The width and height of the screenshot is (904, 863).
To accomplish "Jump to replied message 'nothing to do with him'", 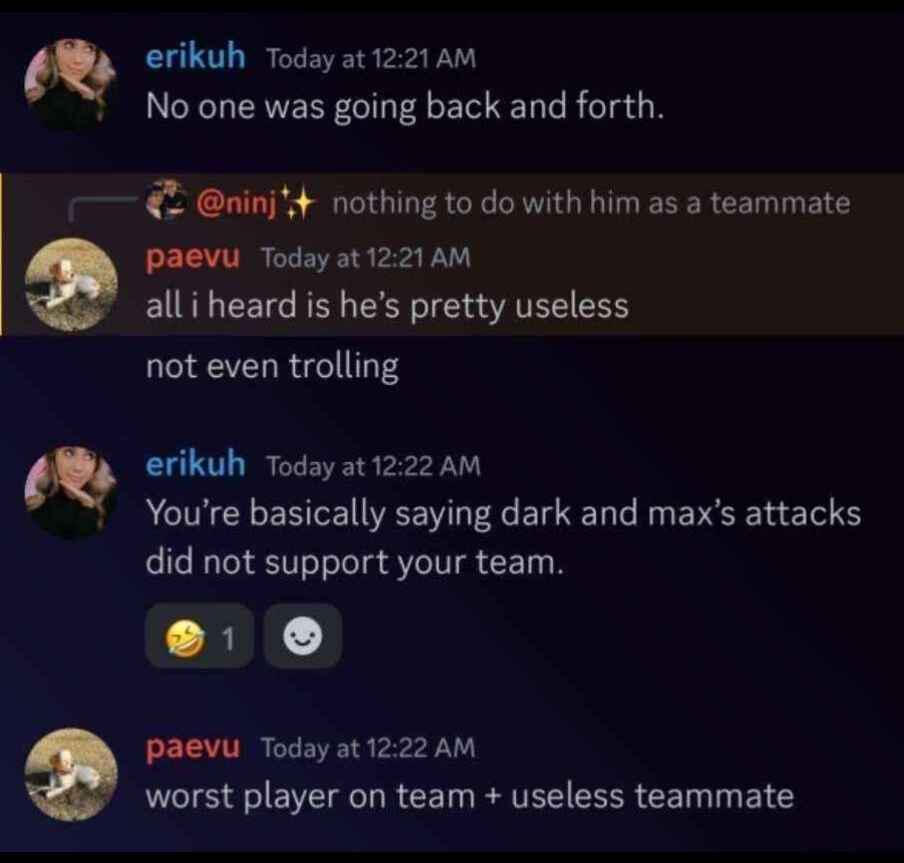I will pos(592,203).
